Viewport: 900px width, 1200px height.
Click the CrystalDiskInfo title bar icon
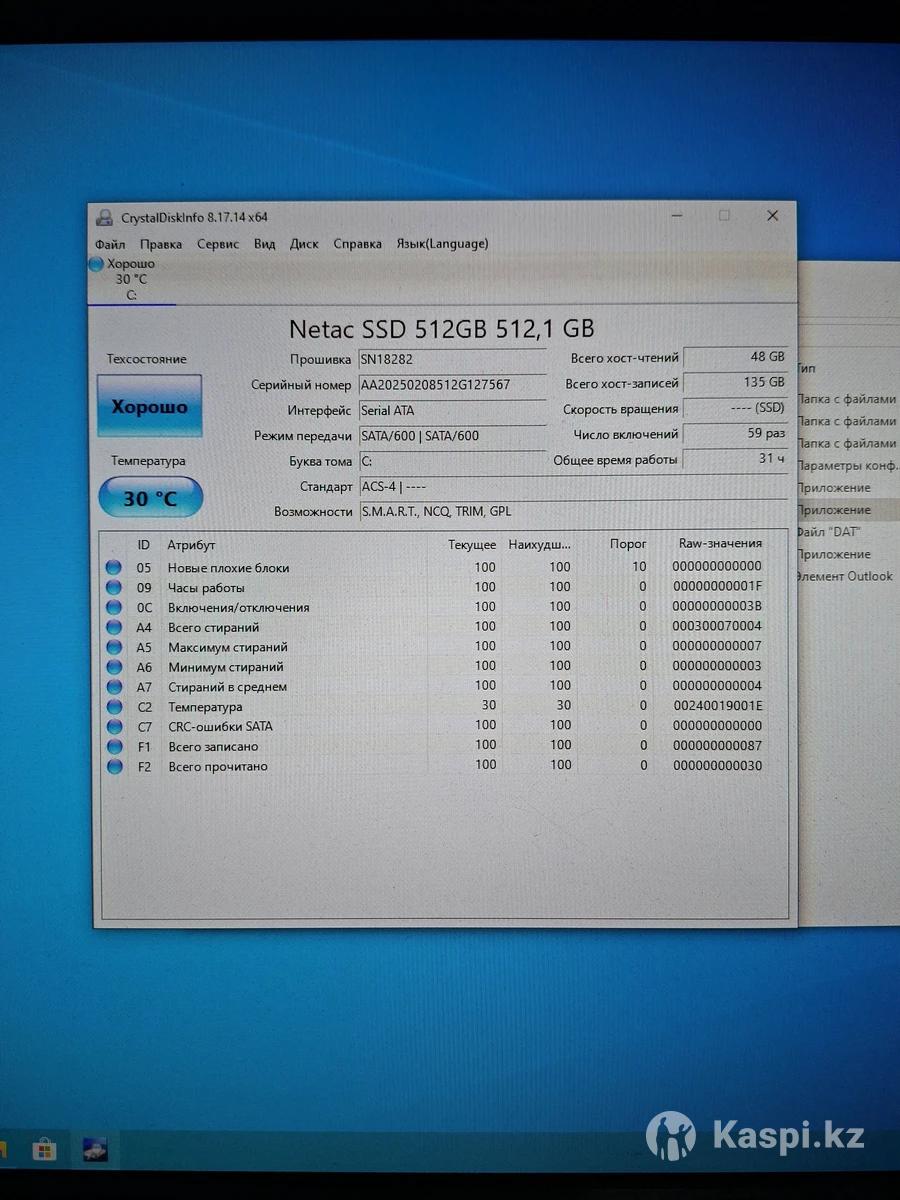(105, 217)
